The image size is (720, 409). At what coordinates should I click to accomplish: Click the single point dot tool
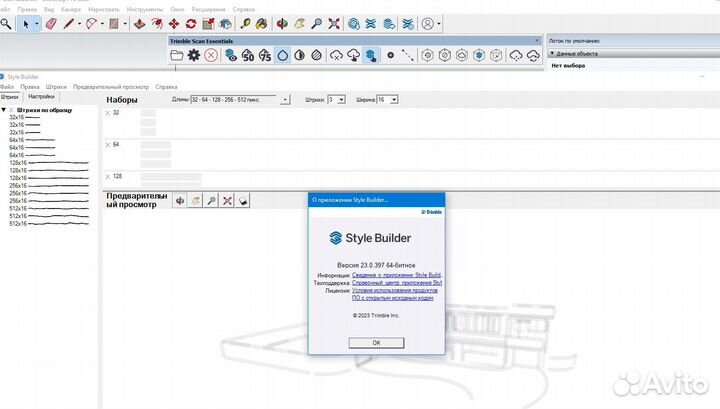pyautogui.click(x=390, y=56)
